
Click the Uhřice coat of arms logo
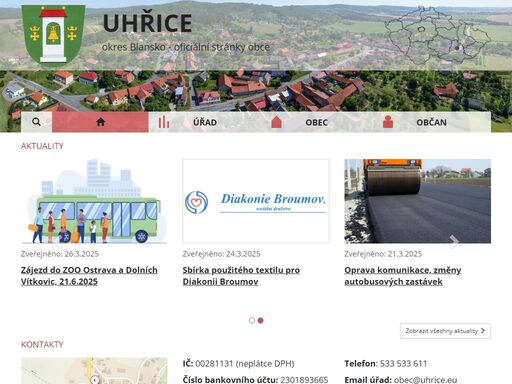coord(53,35)
